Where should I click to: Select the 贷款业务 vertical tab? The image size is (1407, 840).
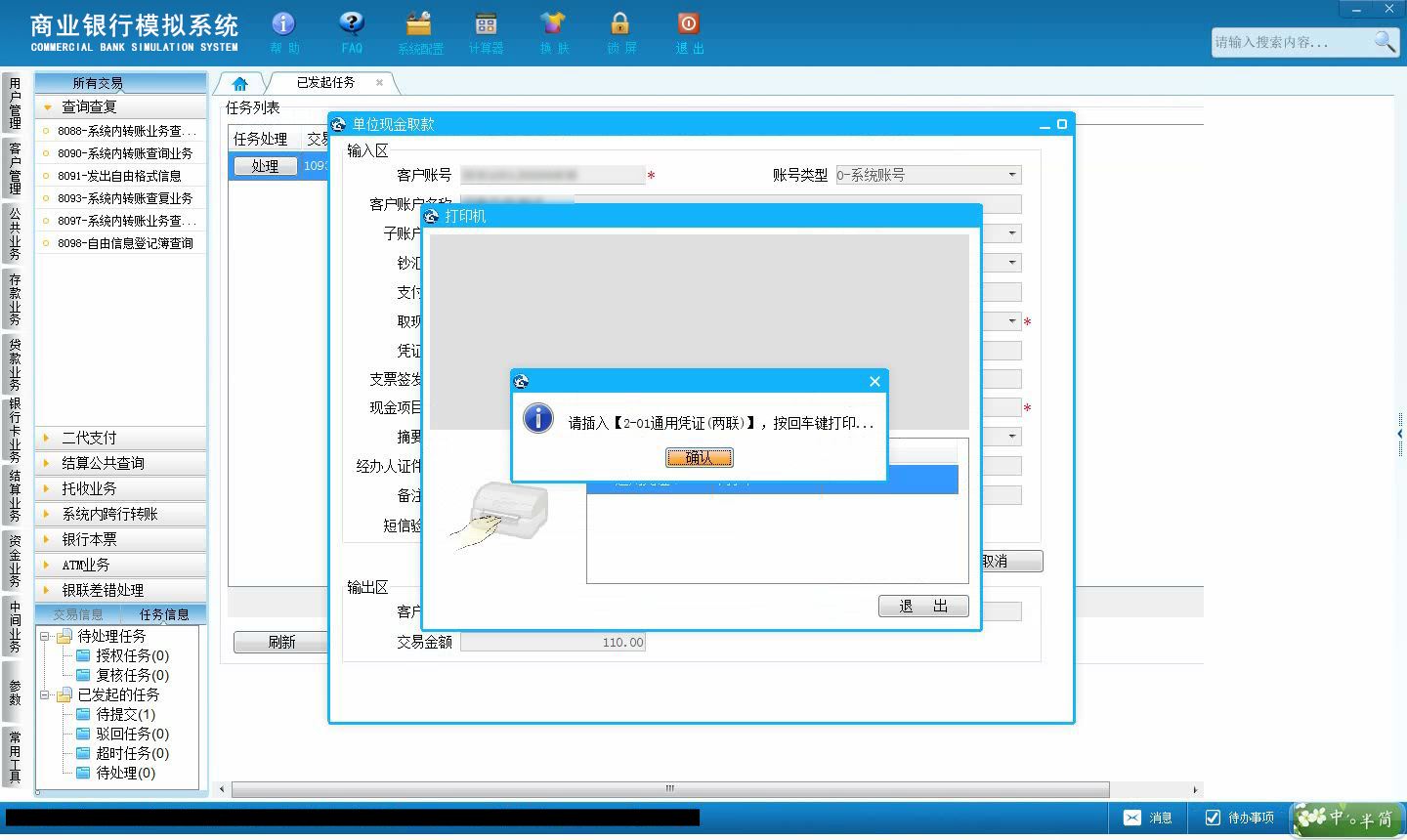pos(15,363)
